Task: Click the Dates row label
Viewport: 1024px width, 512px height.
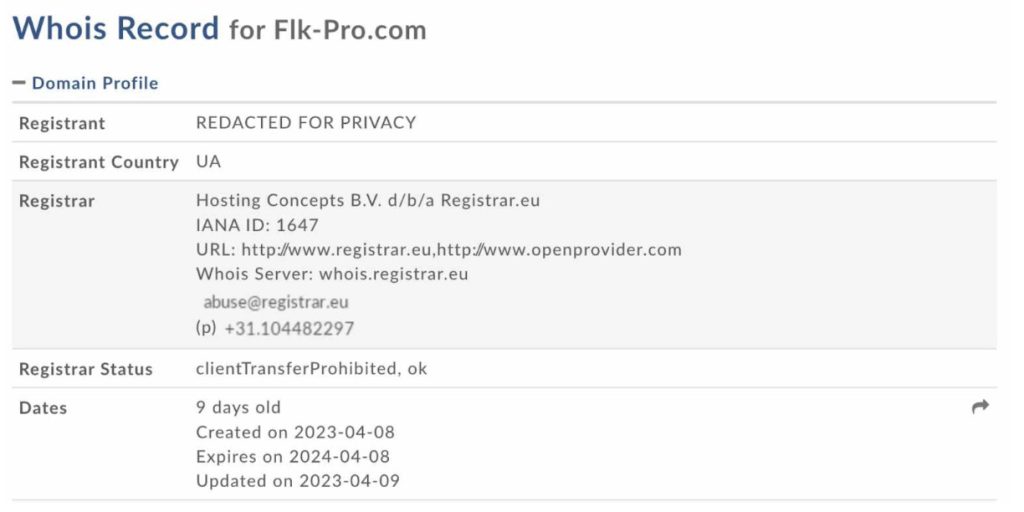Action: point(43,408)
